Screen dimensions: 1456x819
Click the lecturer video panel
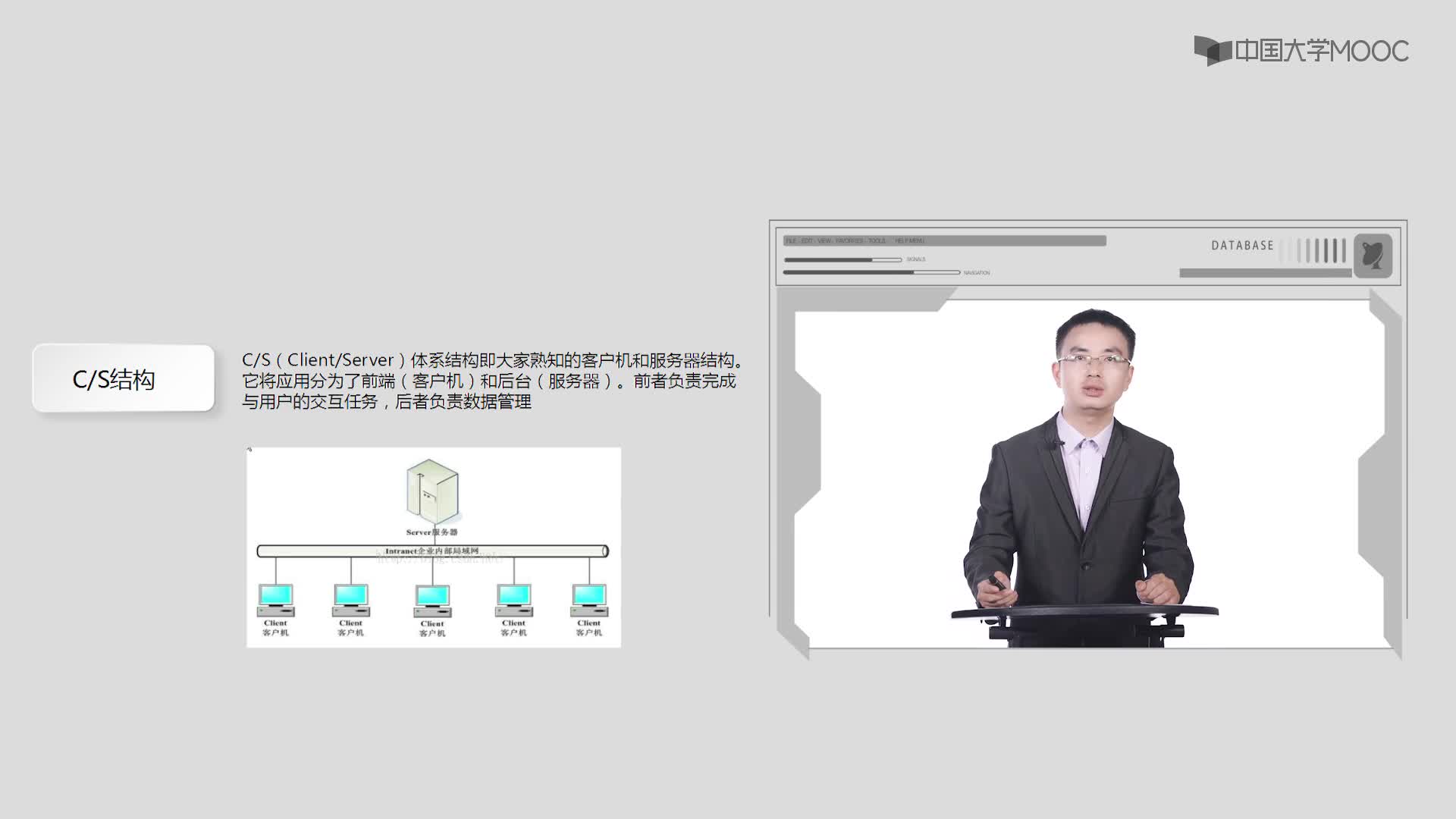click(x=1089, y=474)
